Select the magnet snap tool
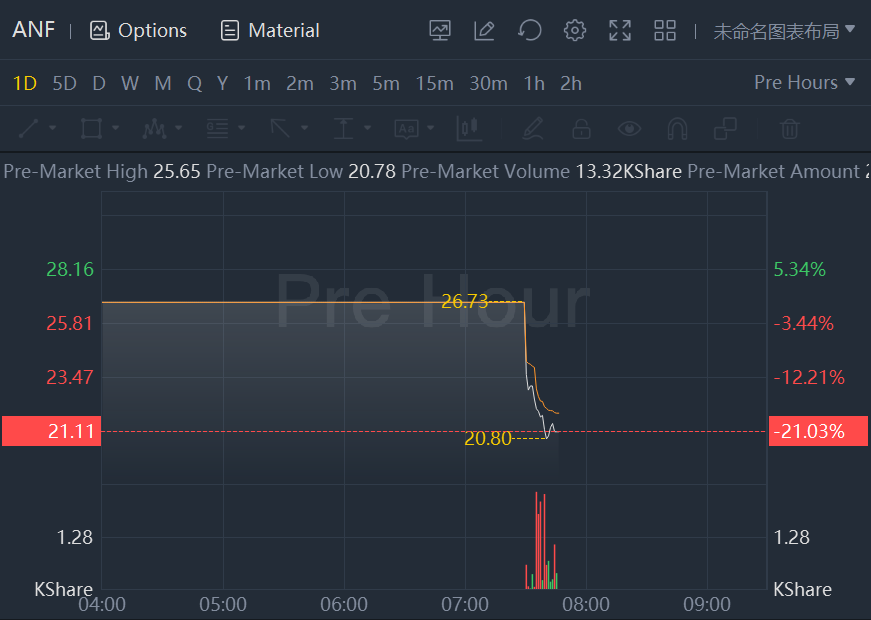This screenshot has width=871, height=620. click(677, 128)
